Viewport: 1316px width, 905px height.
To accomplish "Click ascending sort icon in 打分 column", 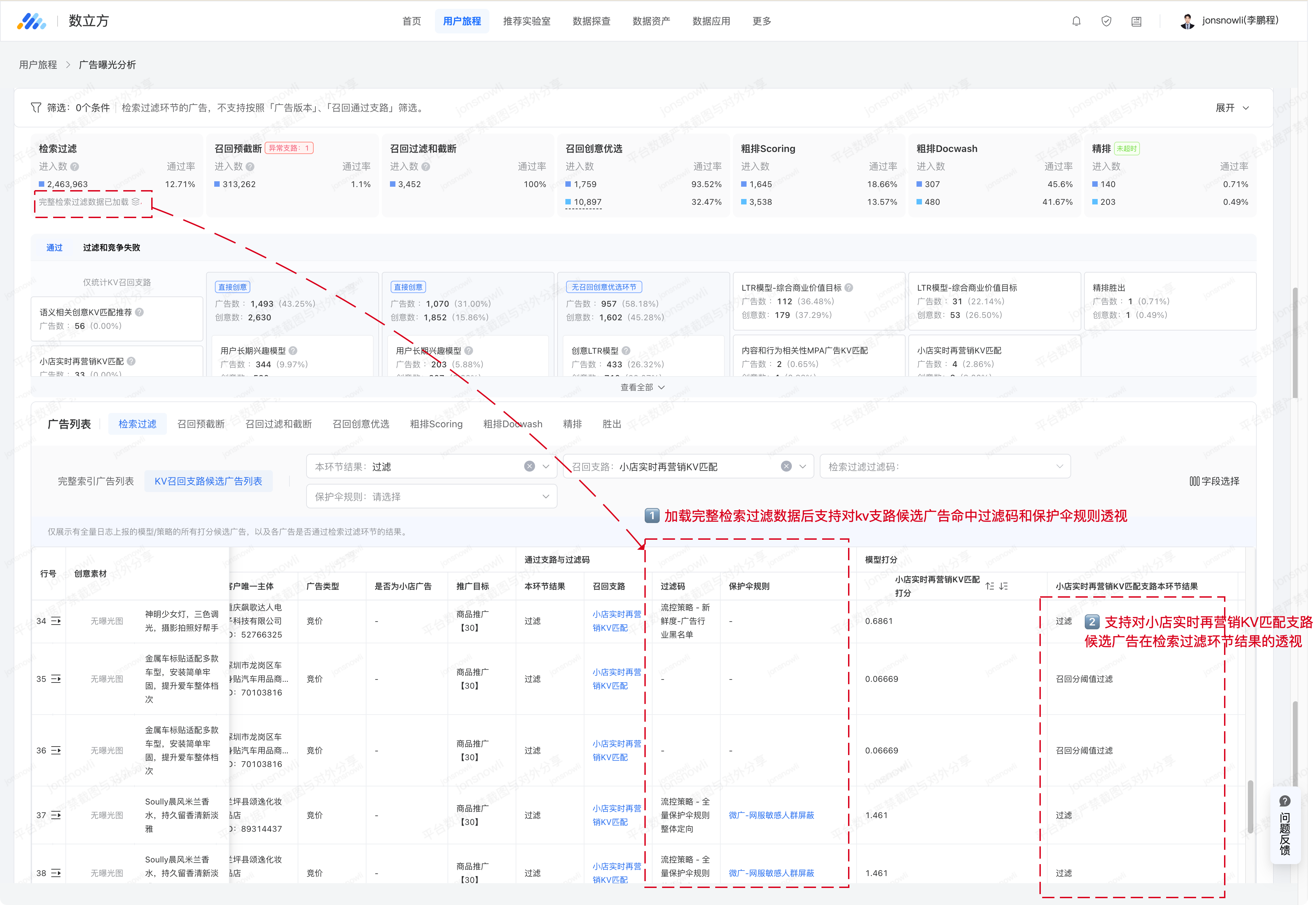I will click(x=989, y=586).
